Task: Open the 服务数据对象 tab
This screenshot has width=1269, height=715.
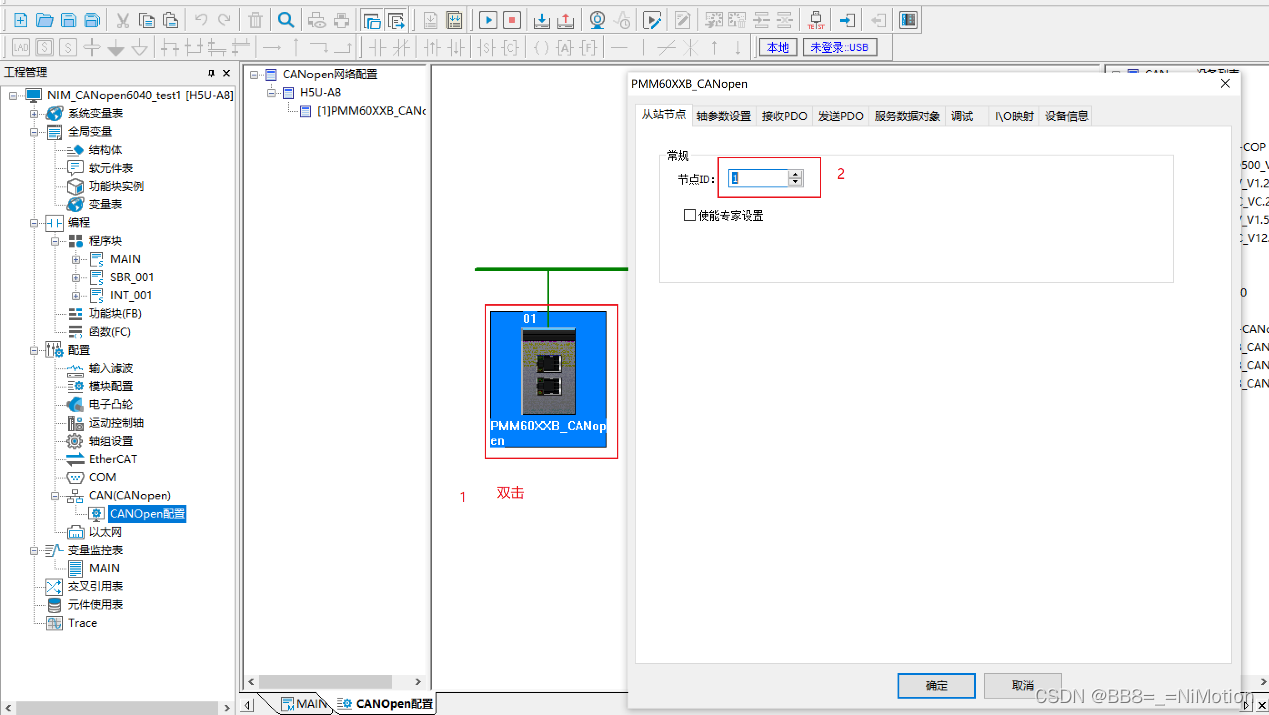Action: (907, 116)
